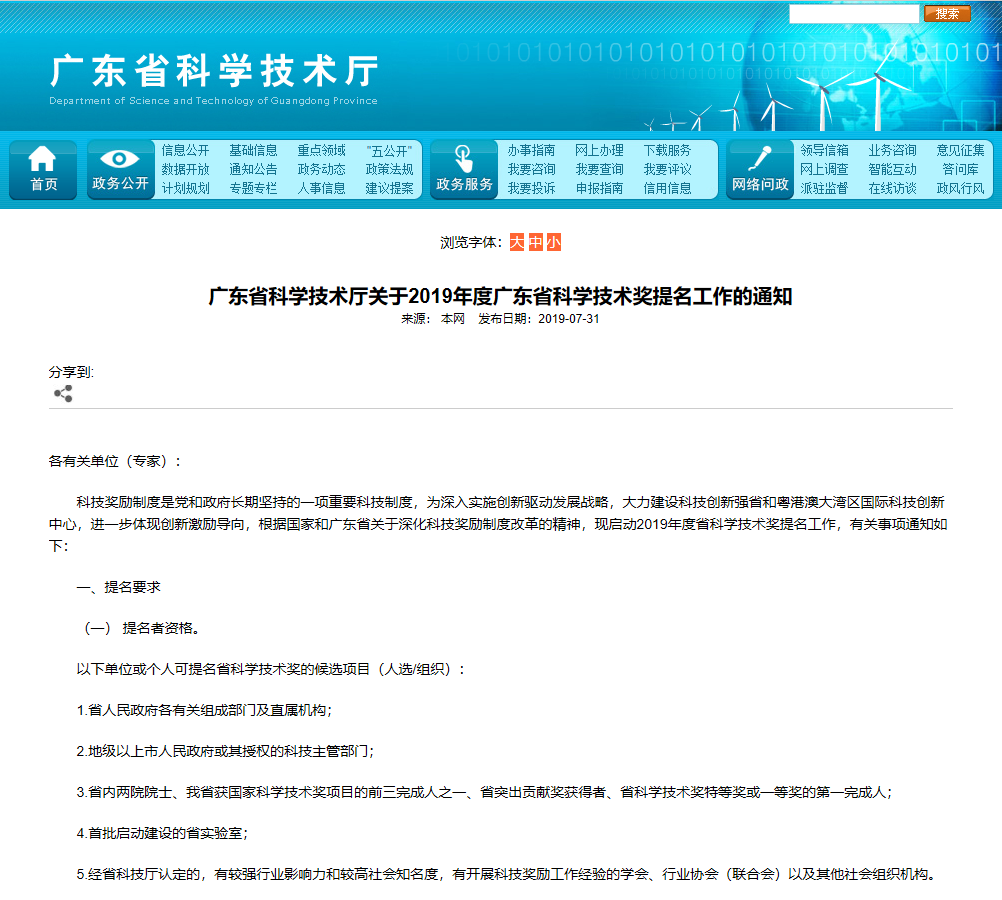Image resolution: width=1002 pixels, height=900 pixels.
Task: Click the publish date 2019-07-31
Action: click(569, 319)
